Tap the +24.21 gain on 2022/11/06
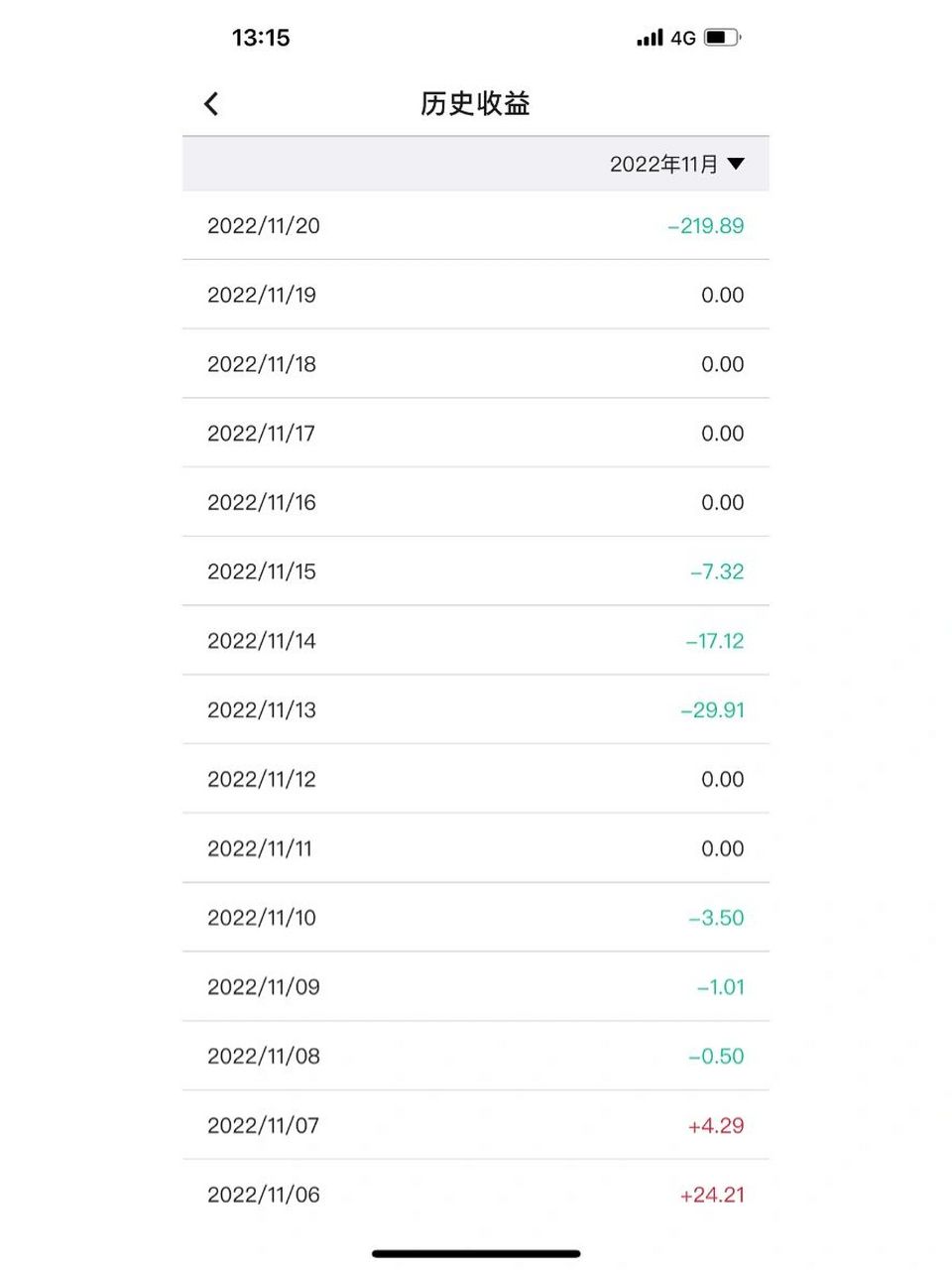The height and width of the screenshot is (1270, 952). [712, 1195]
